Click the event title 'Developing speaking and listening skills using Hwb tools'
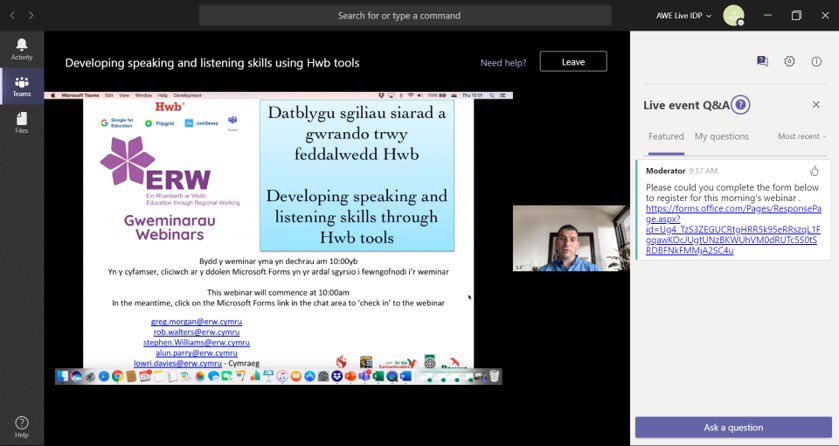 coord(212,63)
